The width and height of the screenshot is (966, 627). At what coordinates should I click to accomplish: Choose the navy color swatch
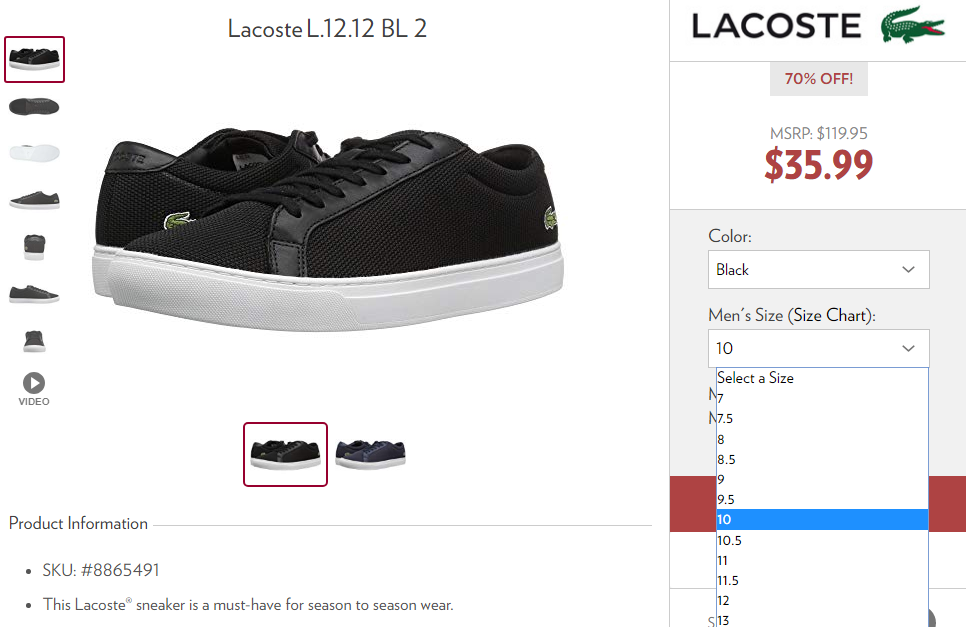[x=370, y=454]
